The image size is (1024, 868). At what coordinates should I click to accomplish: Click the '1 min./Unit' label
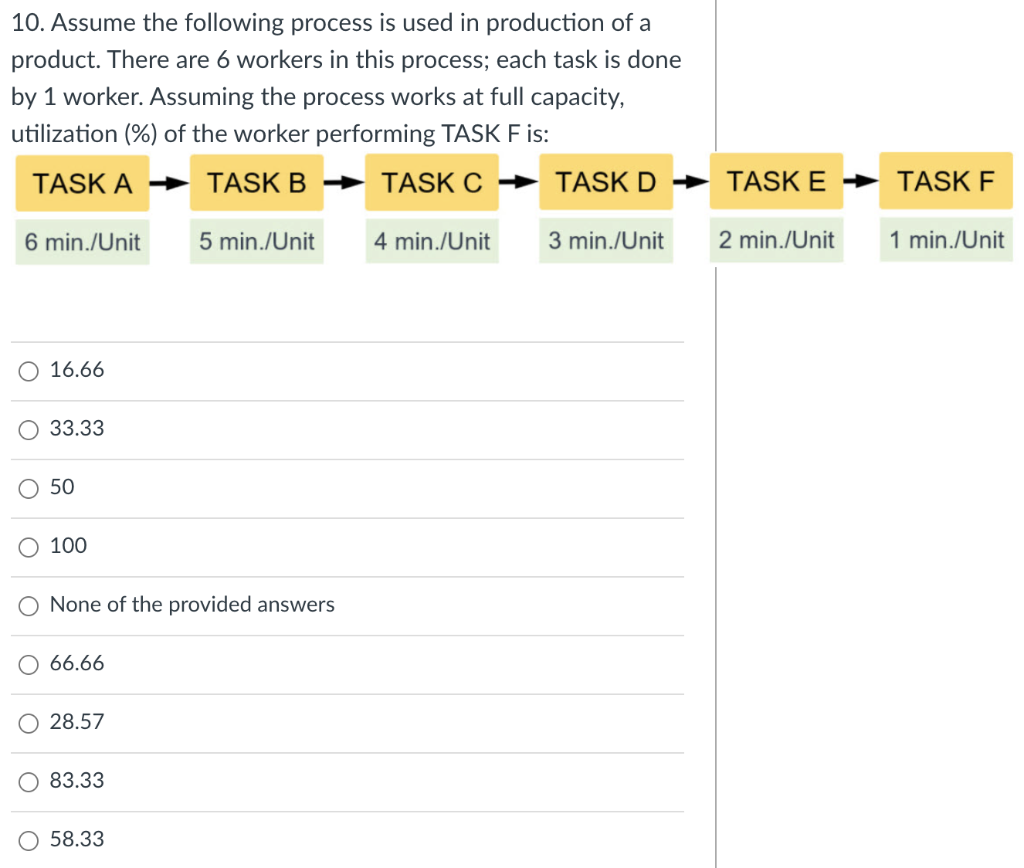tap(946, 241)
